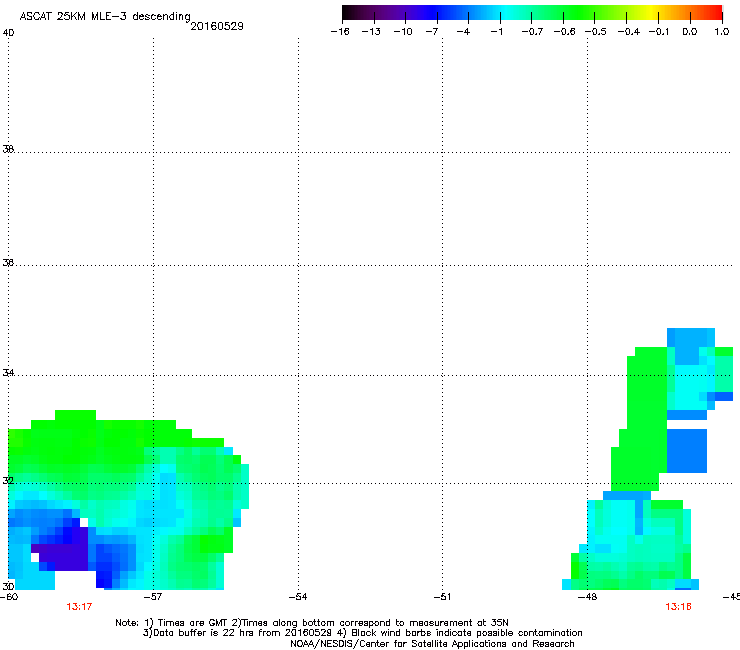Click the -0.4 label on the color scale
Screen dimensions: 740x650
pos(629,32)
